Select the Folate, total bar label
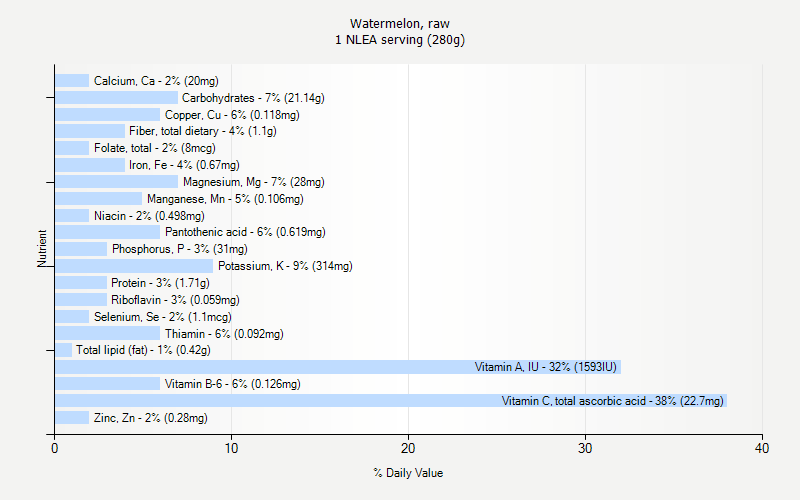Image resolution: width=800 pixels, height=500 pixels. coord(154,148)
